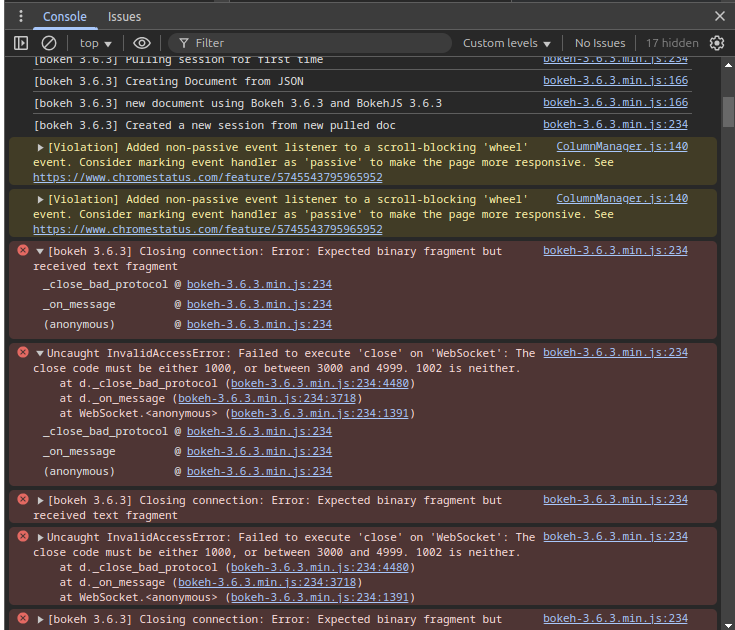Toggle the console sidebar panel icon

[21, 43]
